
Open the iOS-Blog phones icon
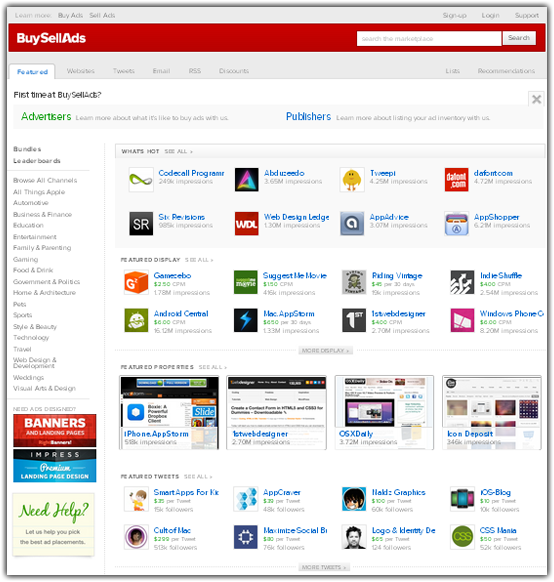pyautogui.click(x=462, y=499)
